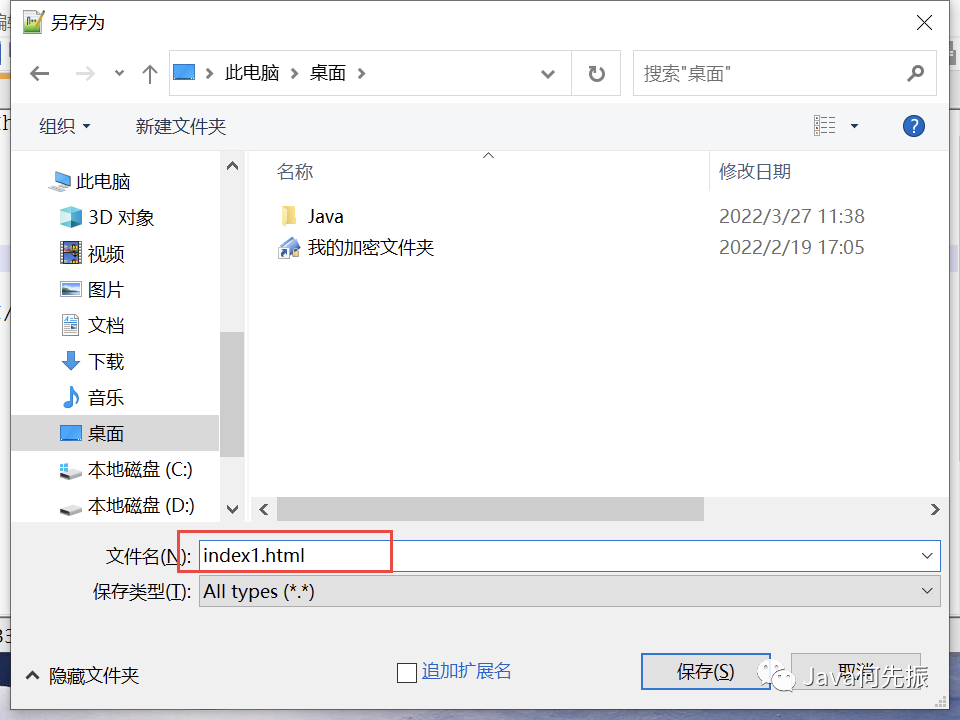This screenshot has width=960, height=720.
Task: Click the 文件名 input field
Action: (569, 555)
